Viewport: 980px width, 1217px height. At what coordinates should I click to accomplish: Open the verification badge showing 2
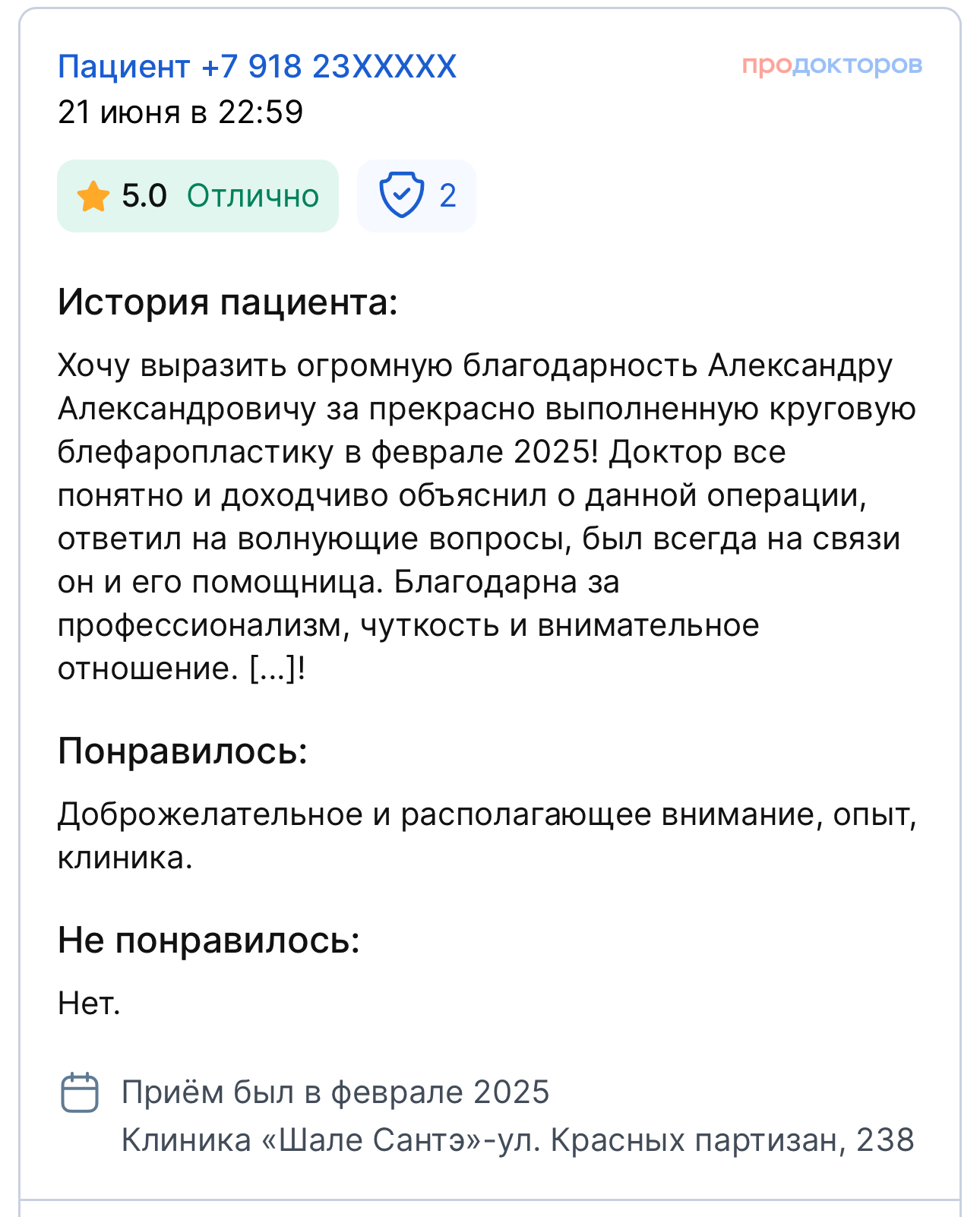point(416,196)
